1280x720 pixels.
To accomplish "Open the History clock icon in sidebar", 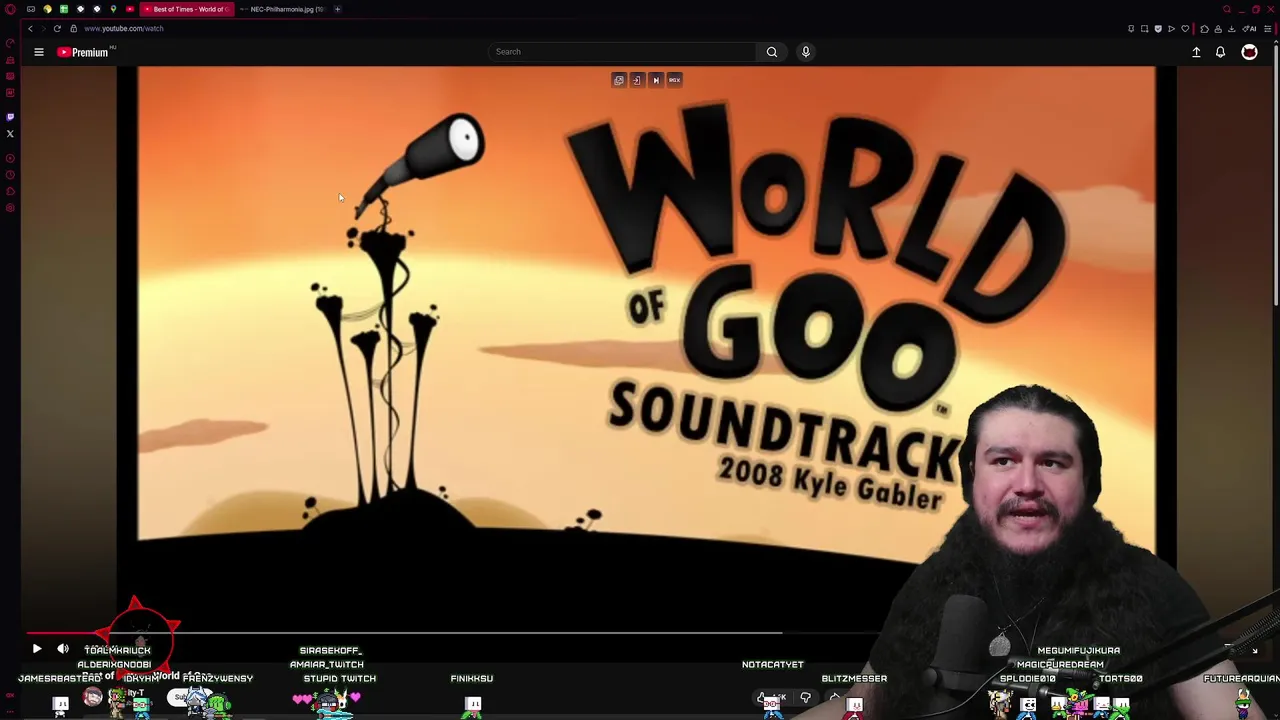I will [x=10, y=175].
